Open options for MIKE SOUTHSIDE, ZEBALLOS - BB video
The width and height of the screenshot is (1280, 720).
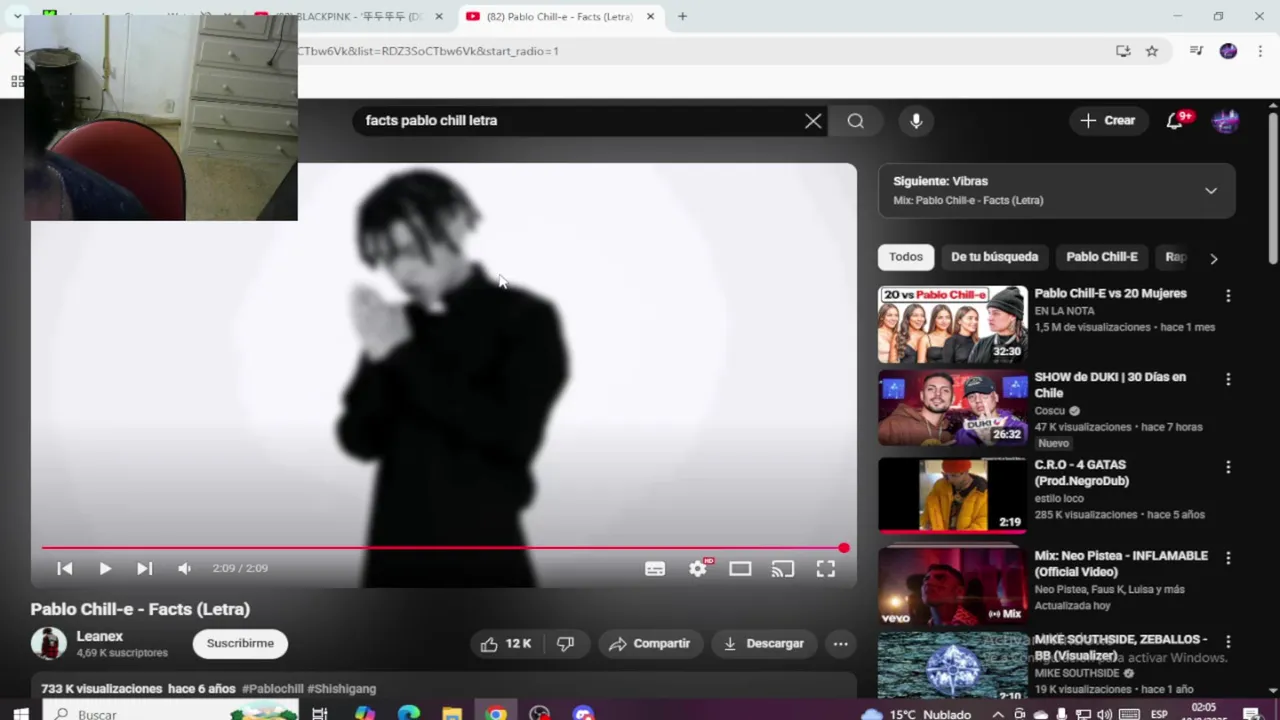[1228, 641]
